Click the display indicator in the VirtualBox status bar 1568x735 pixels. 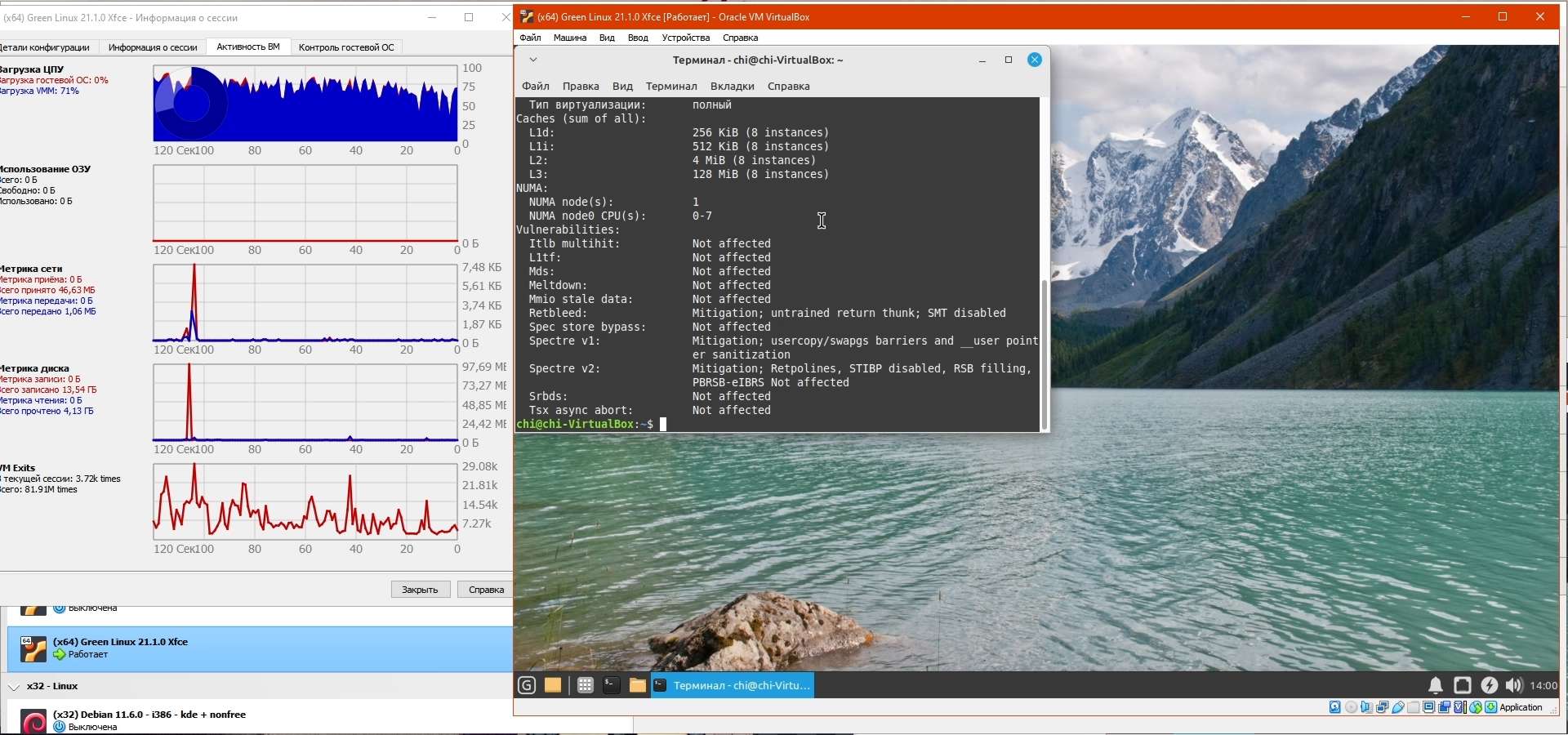click(x=1428, y=707)
